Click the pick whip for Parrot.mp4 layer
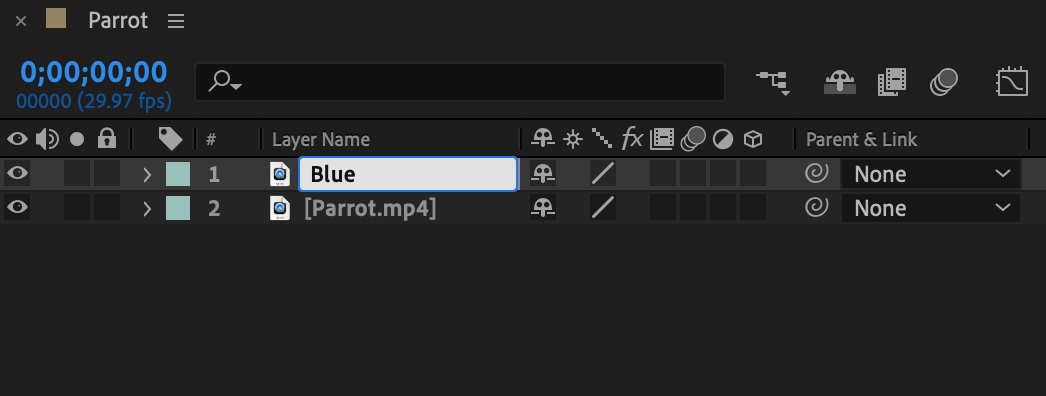The image size is (1046, 396). coord(817,208)
